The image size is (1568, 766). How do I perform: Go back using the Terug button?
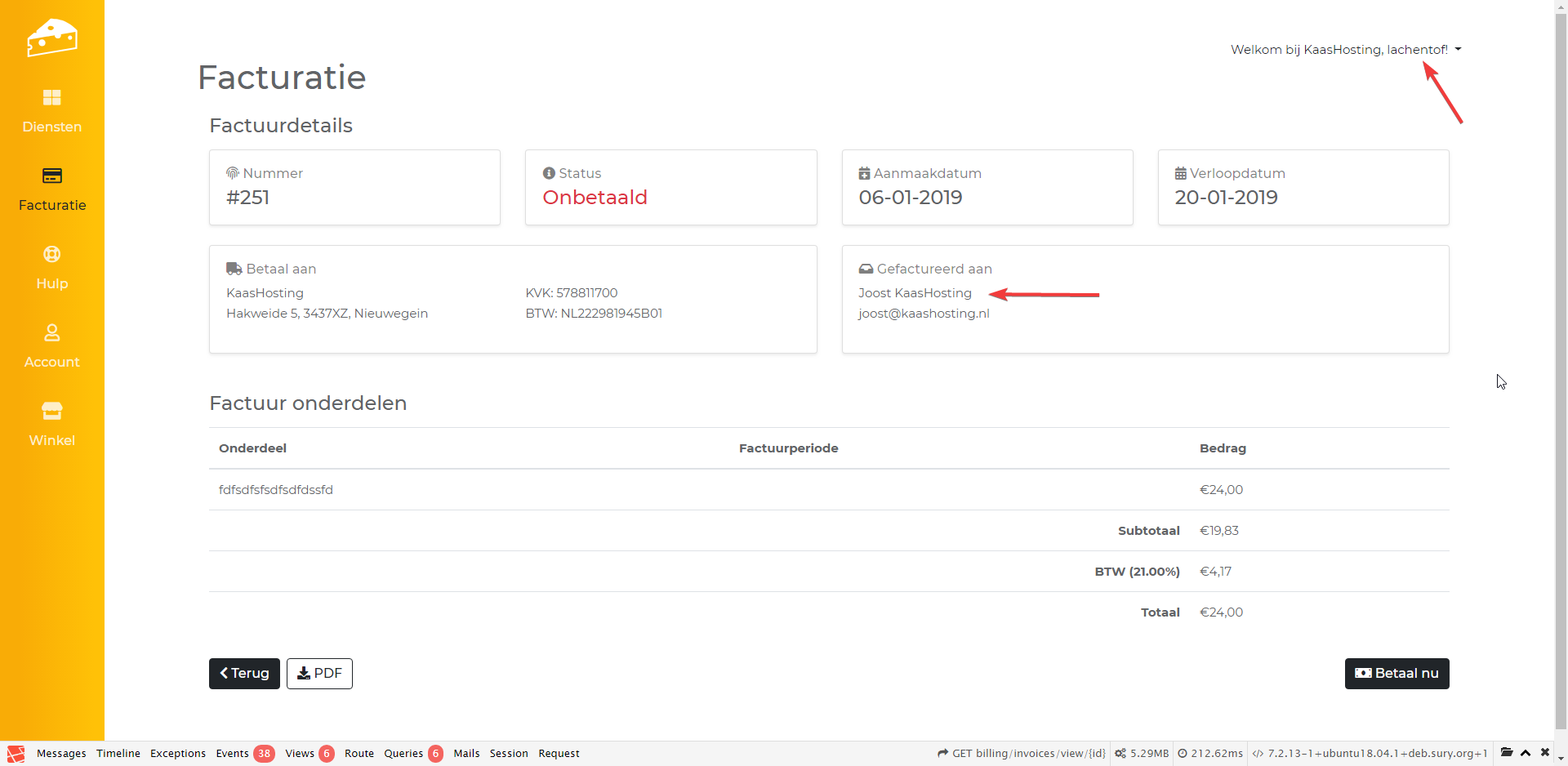(244, 674)
